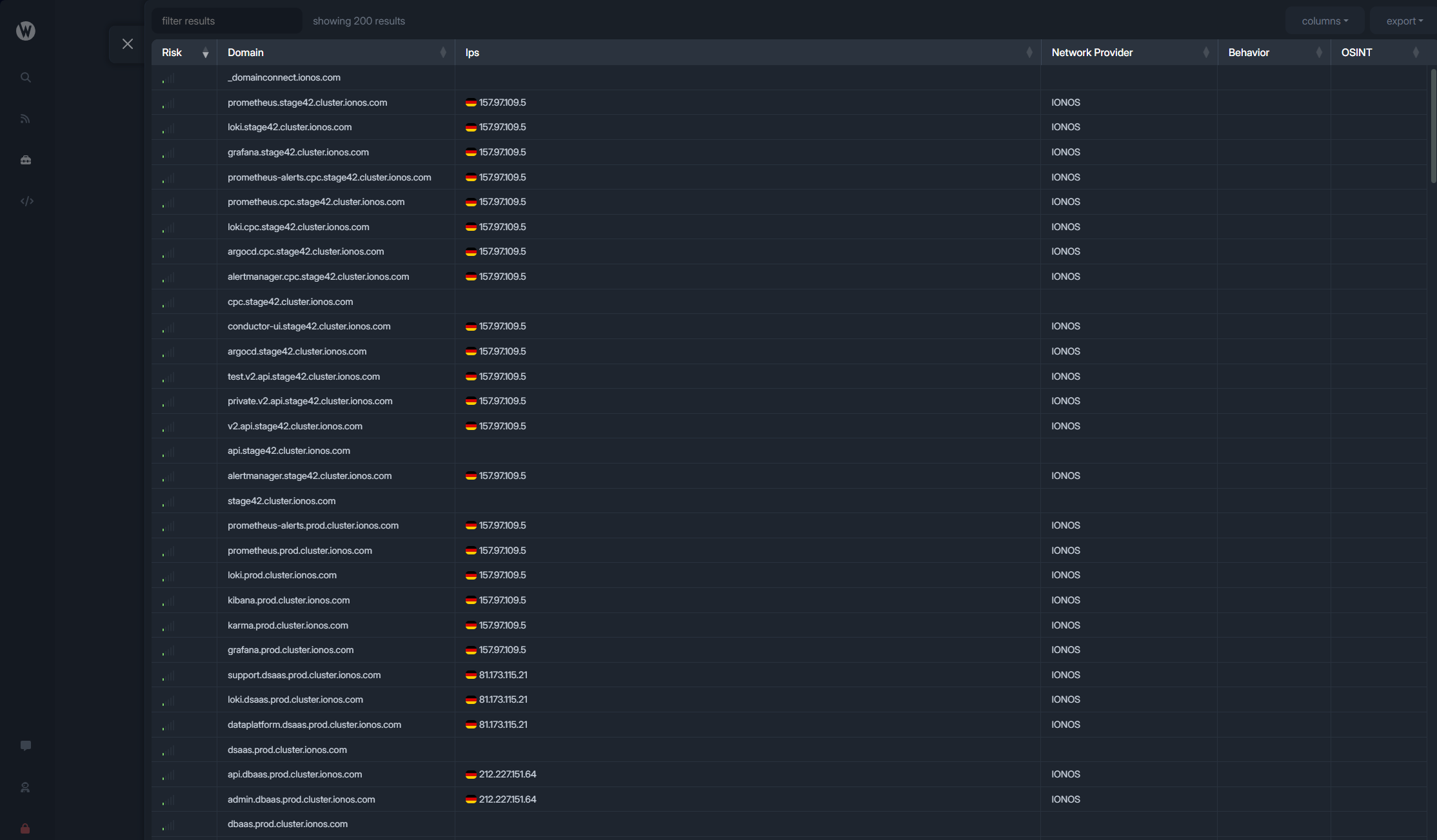Select domain argocd.cpc.stage42.cluster.ionos.com

point(306,251)
